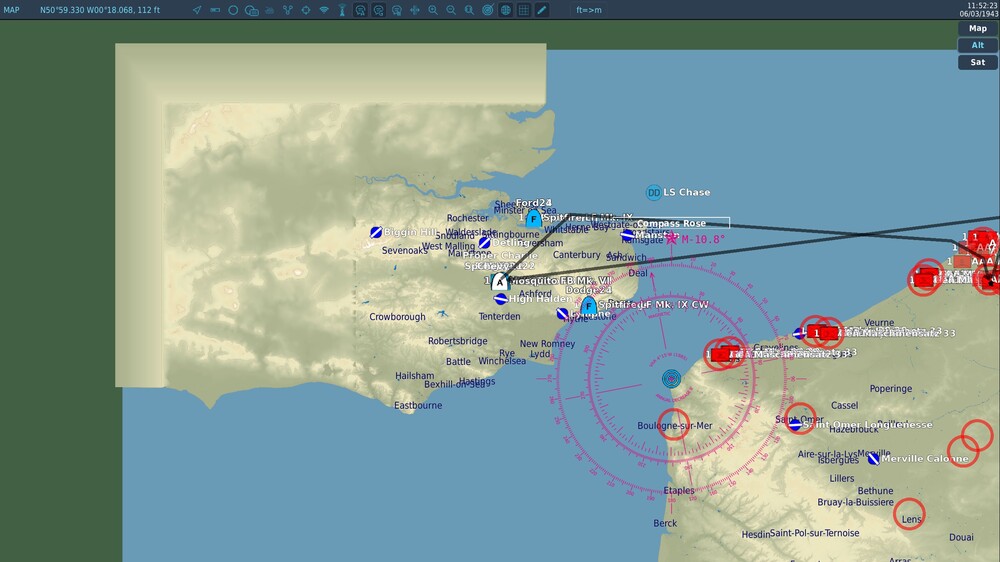Click the Canterbury town label
Viewport: 1000px width, 562px height.
[x=577, y=255]
